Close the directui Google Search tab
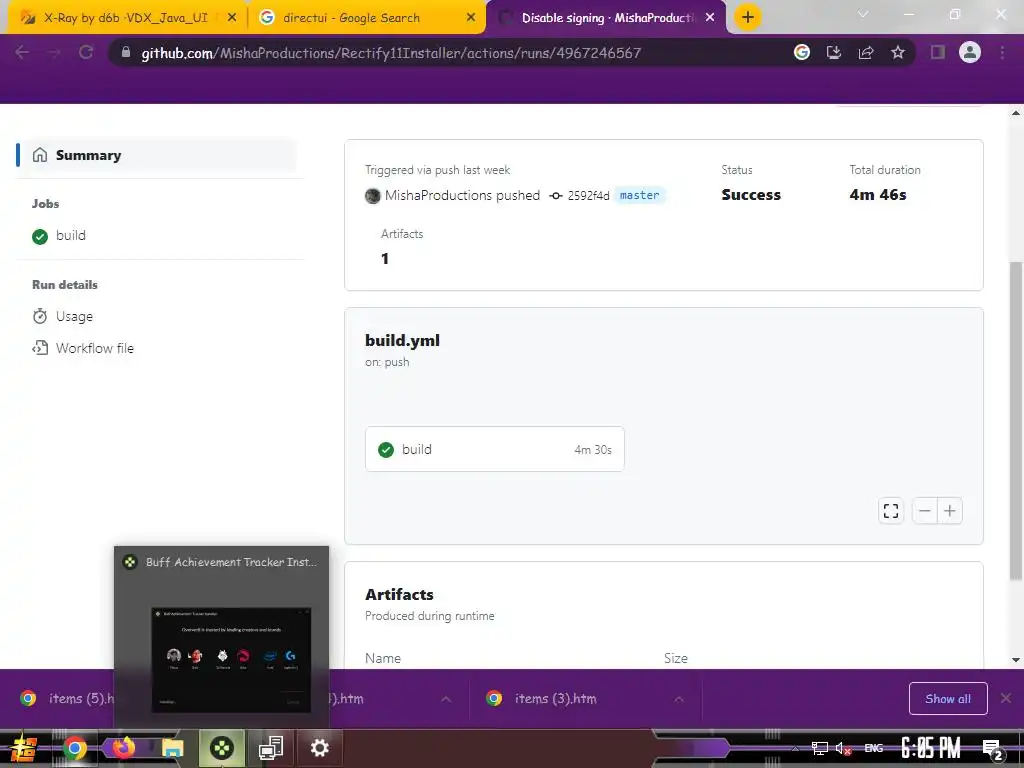 pos(471,18)
